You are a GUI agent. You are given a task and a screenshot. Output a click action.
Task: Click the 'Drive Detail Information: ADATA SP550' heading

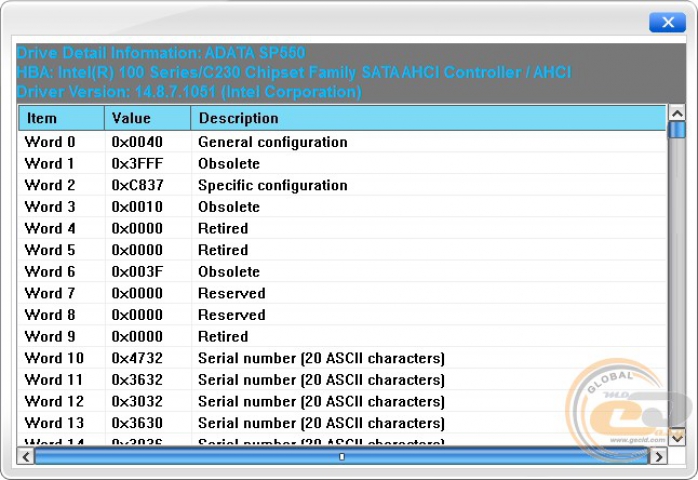pyautogui.click(x=161, y=53)
